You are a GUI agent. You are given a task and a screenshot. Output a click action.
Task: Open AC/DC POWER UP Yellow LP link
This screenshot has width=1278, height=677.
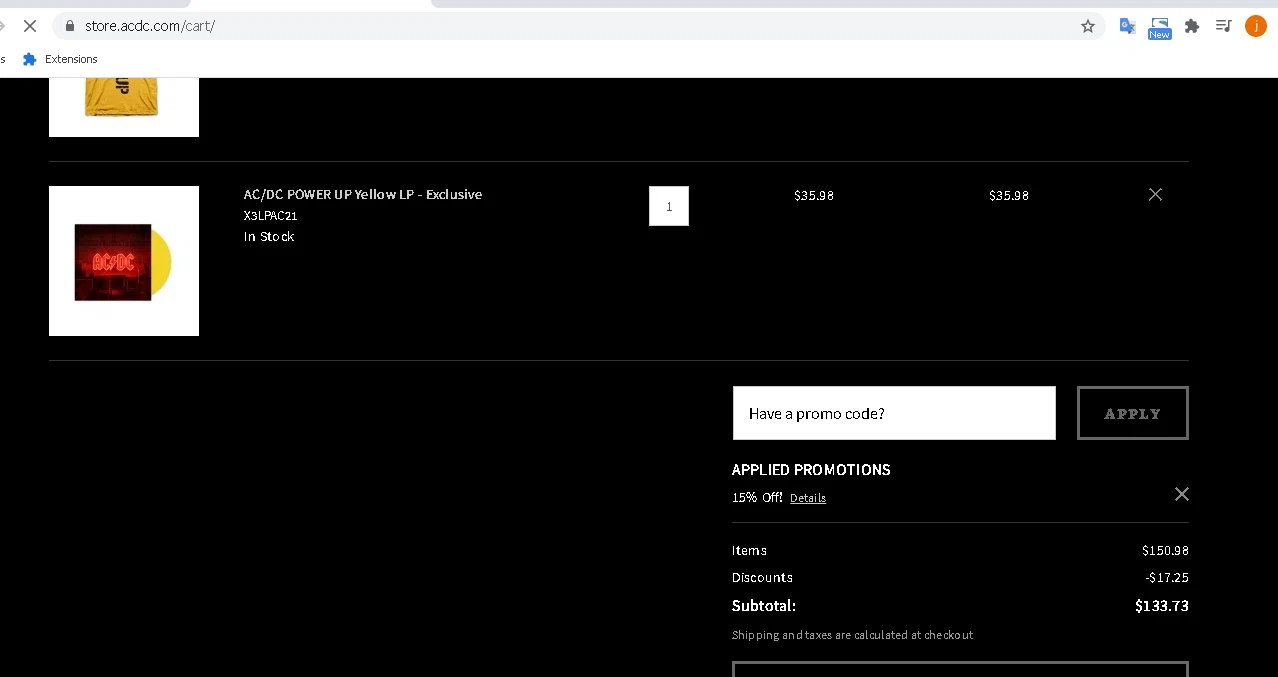tap(363, 194)
